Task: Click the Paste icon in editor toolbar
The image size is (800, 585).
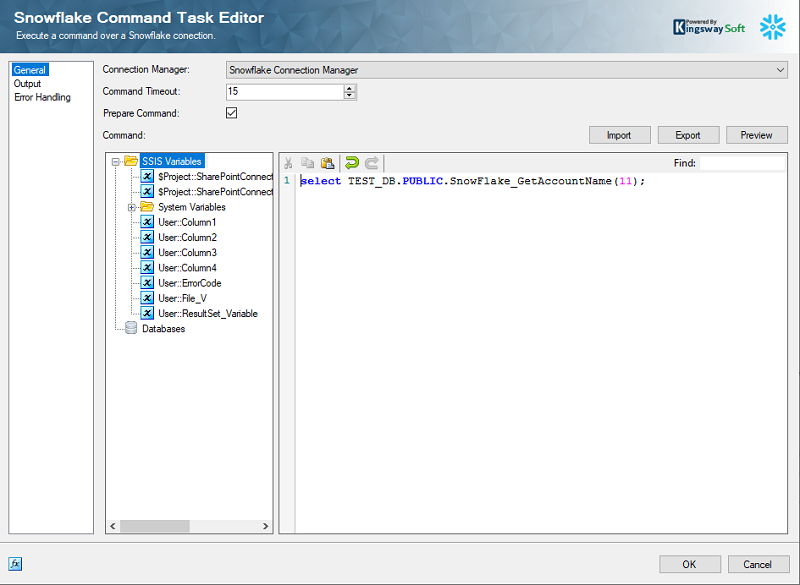Action: click(x=327, y=163)
